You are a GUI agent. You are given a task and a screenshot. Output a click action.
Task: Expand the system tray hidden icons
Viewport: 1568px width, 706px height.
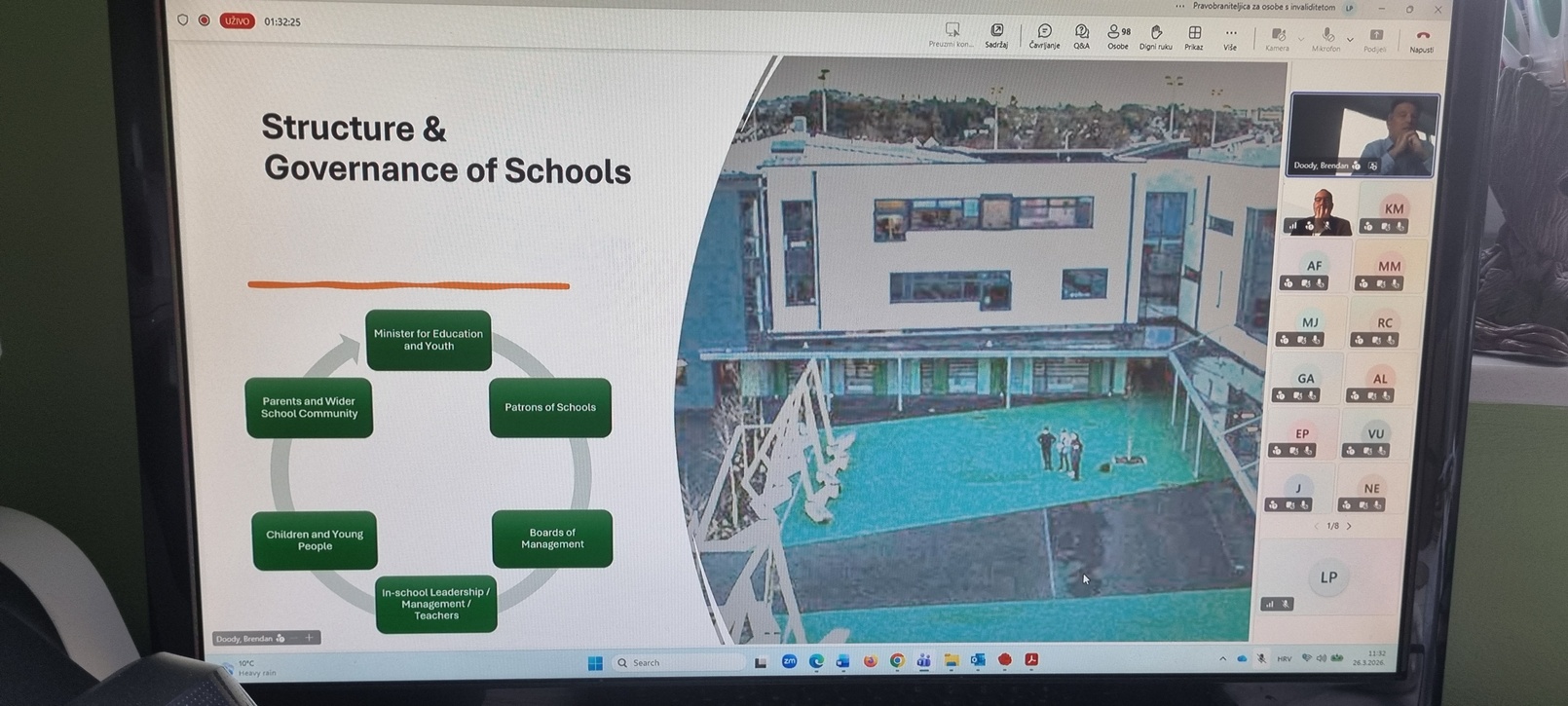coord(1223,659)
